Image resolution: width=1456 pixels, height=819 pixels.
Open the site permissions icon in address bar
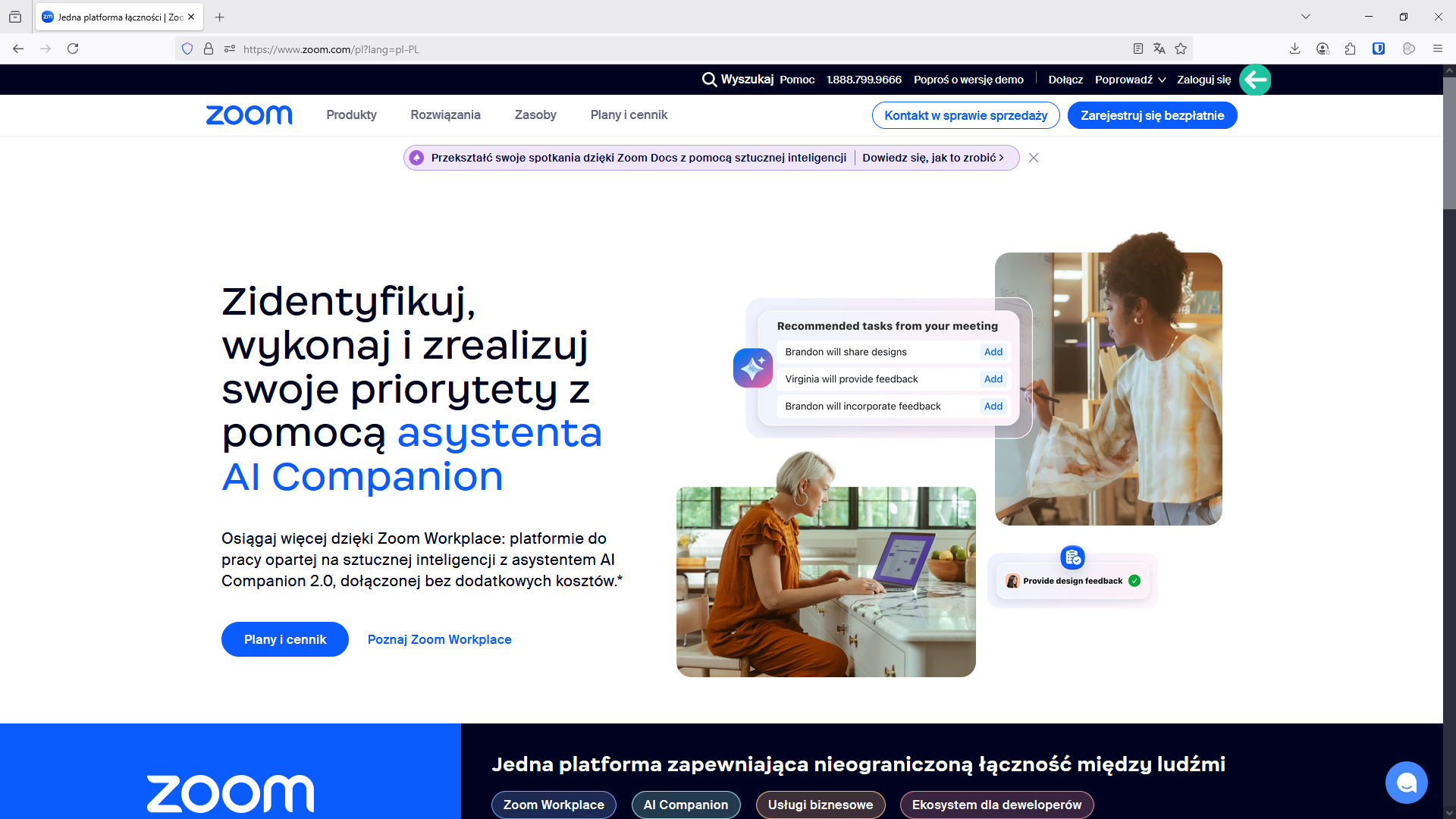(230, 49)
